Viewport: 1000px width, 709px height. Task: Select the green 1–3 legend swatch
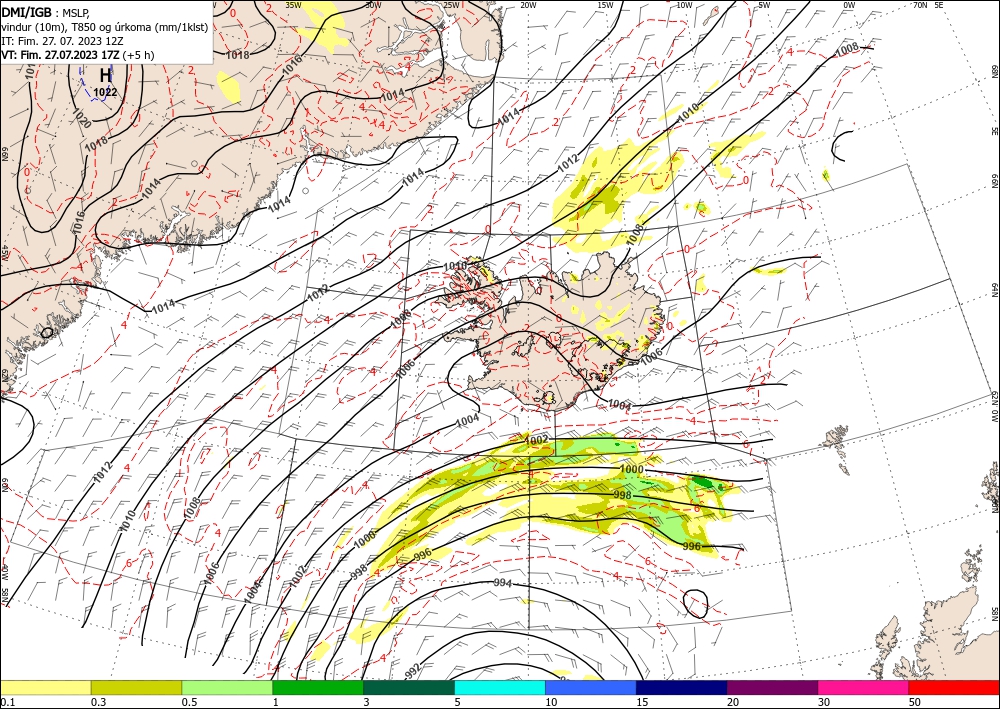click(x=318, y=687)
